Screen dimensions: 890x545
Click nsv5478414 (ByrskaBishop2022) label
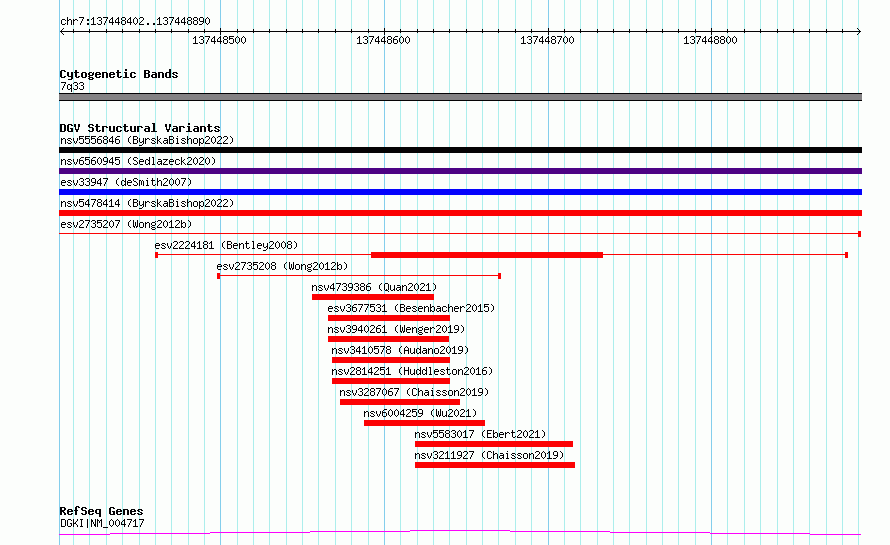[147, 203]
